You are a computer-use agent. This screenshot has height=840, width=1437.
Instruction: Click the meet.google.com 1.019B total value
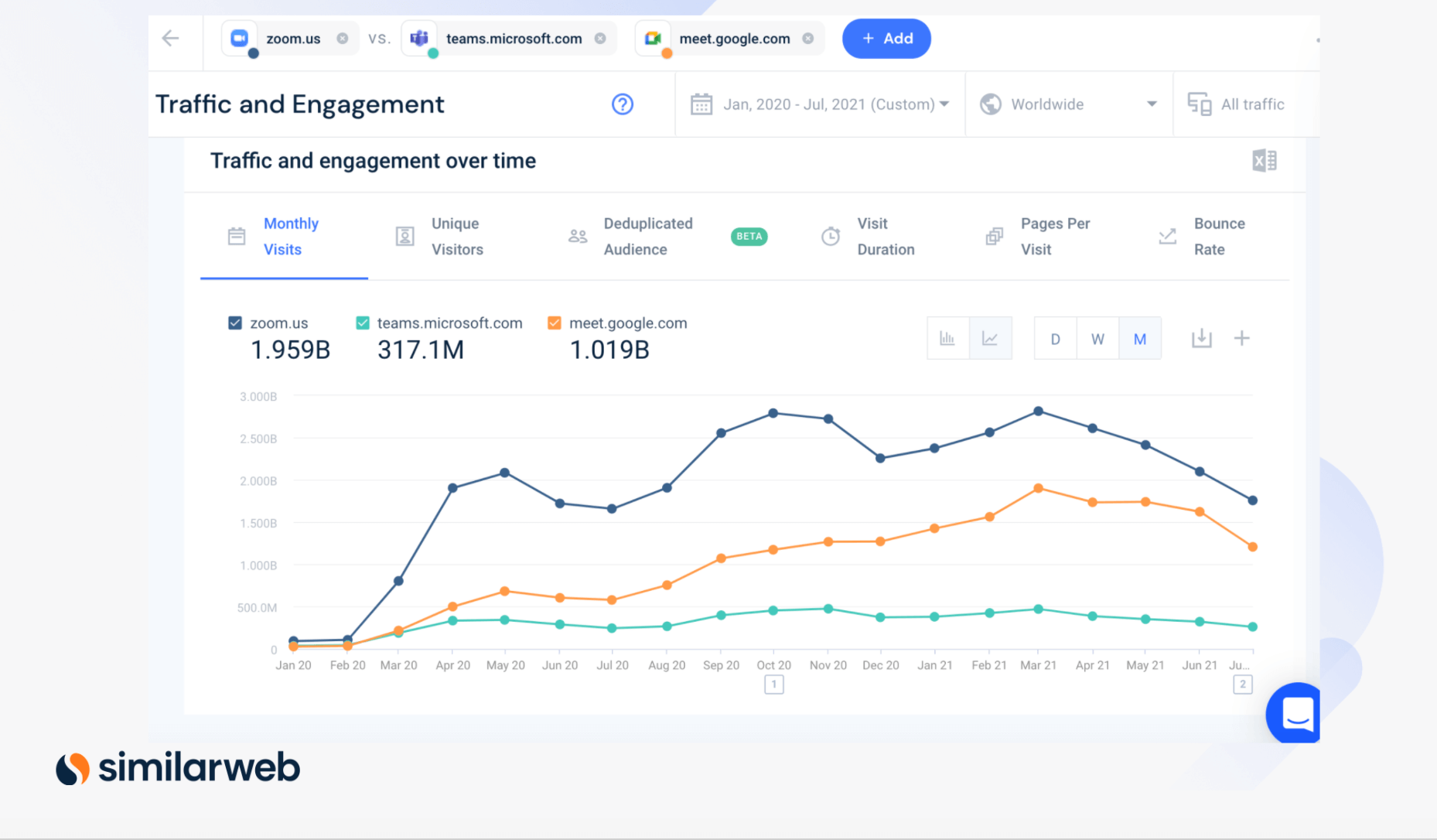pos(609,350)
